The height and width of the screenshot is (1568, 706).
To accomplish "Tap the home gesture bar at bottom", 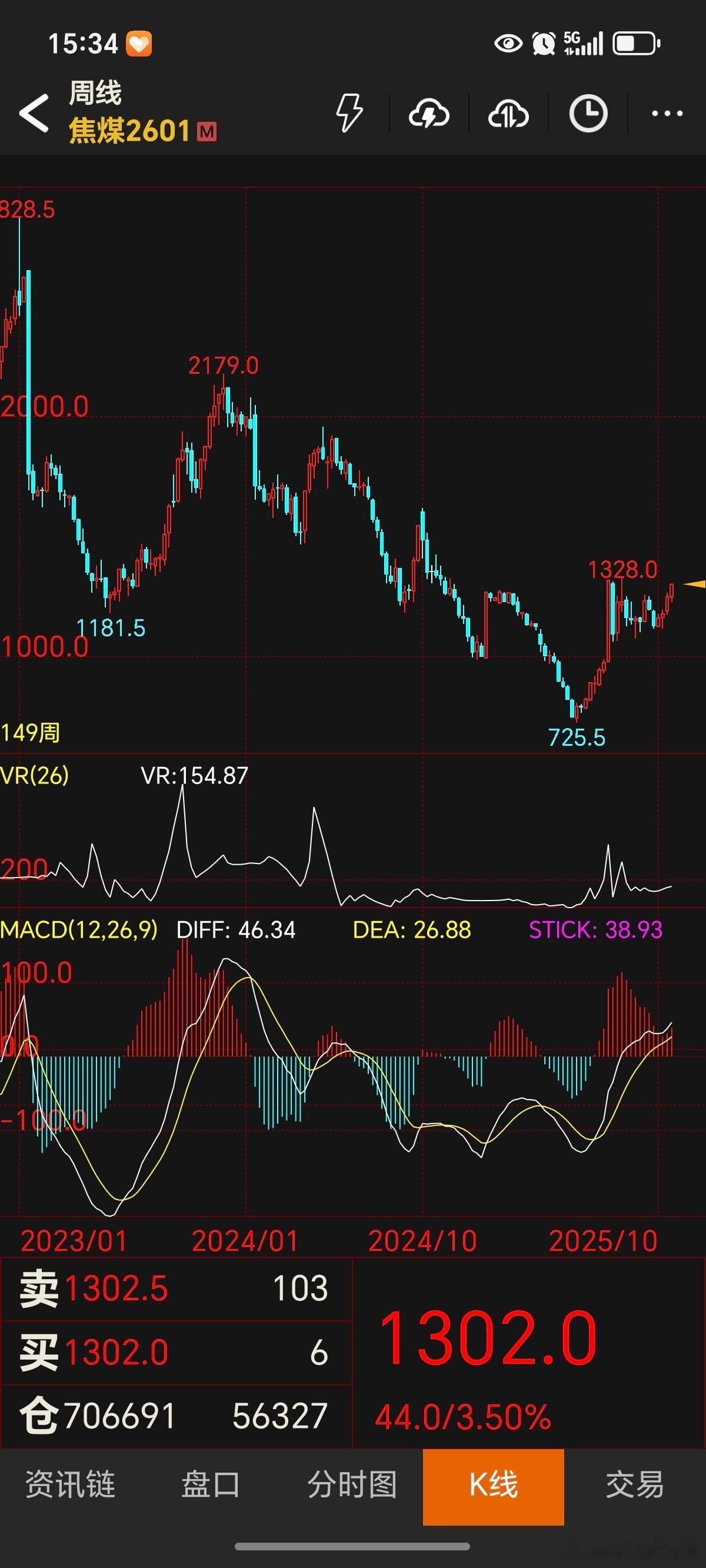I will 352,1546.
